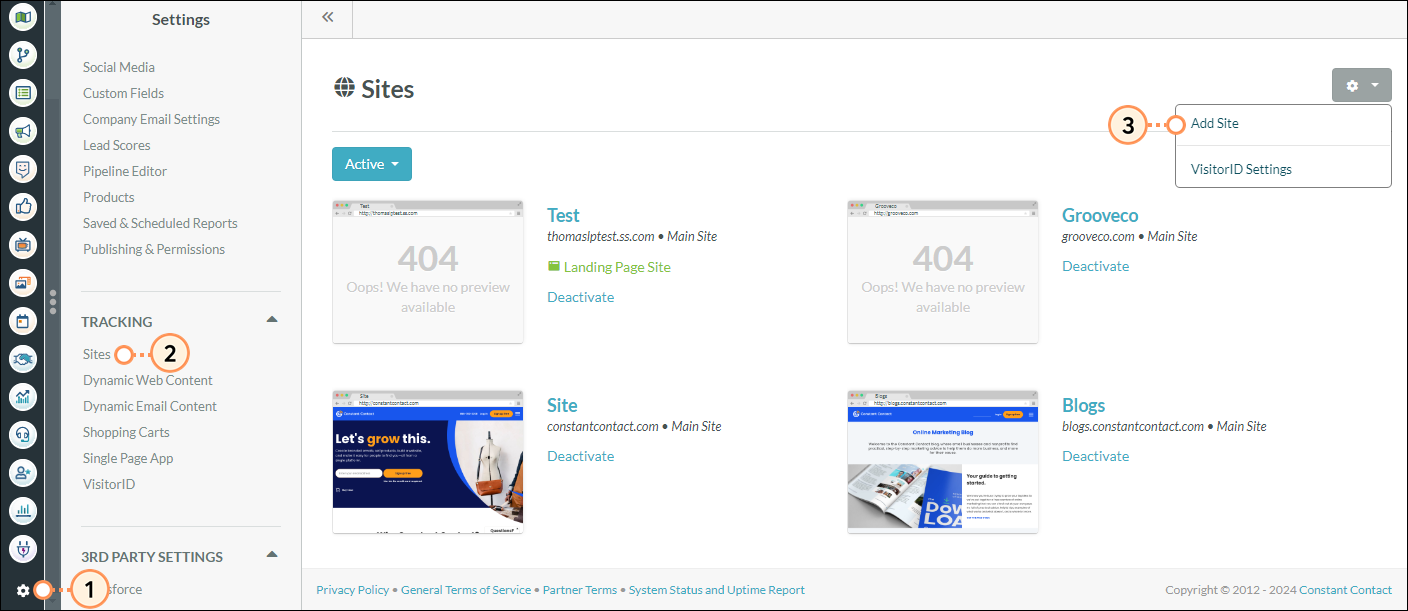Deactivate the Test site

(581, 297)
